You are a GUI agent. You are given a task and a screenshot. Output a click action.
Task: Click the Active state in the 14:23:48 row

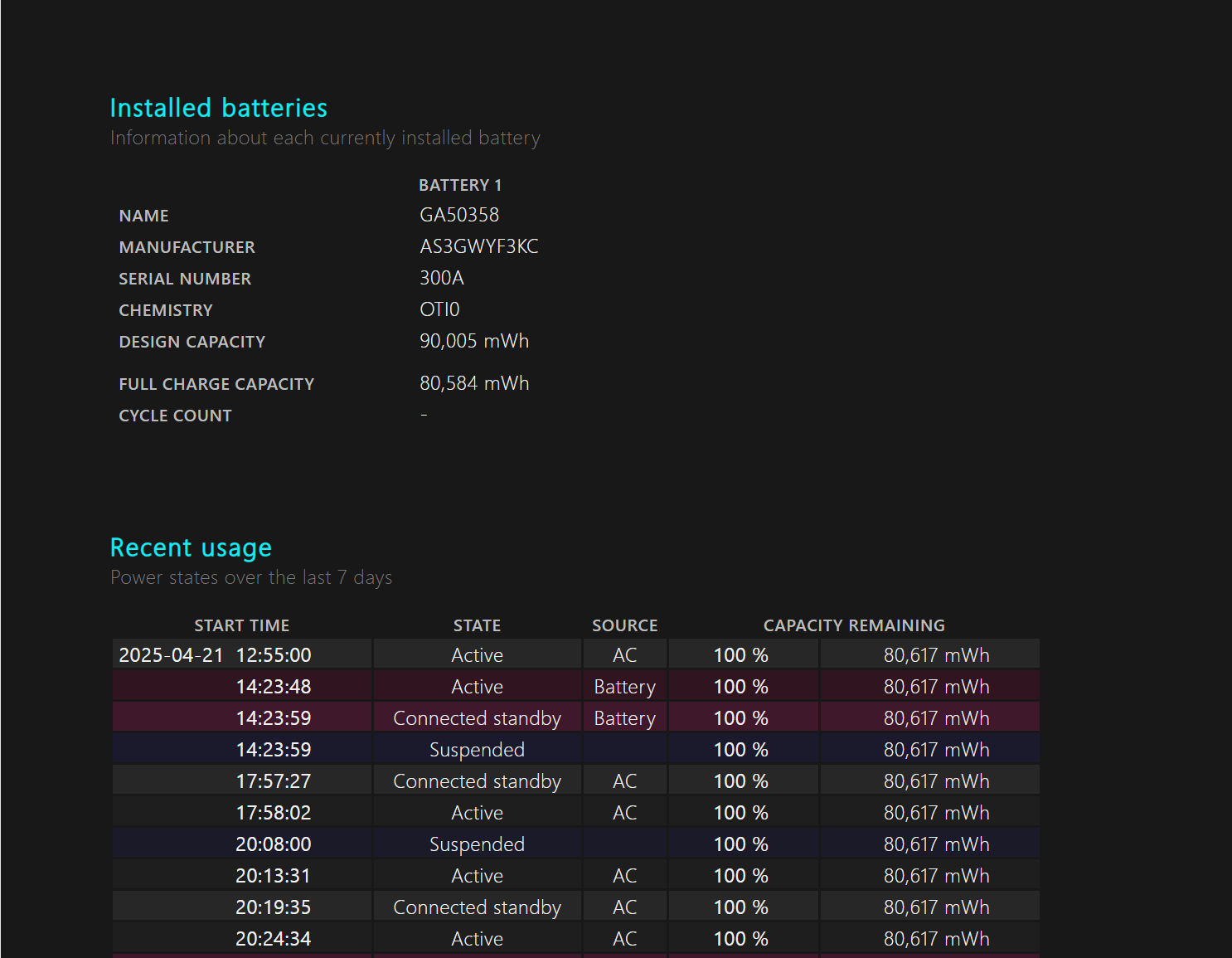coord(478,687)
